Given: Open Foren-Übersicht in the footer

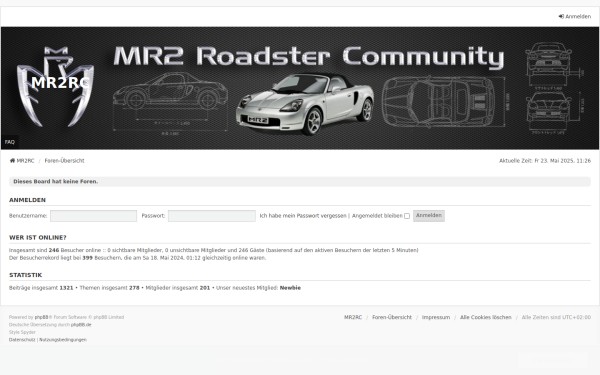Looking at the screenshot, I should pos(392,317).
